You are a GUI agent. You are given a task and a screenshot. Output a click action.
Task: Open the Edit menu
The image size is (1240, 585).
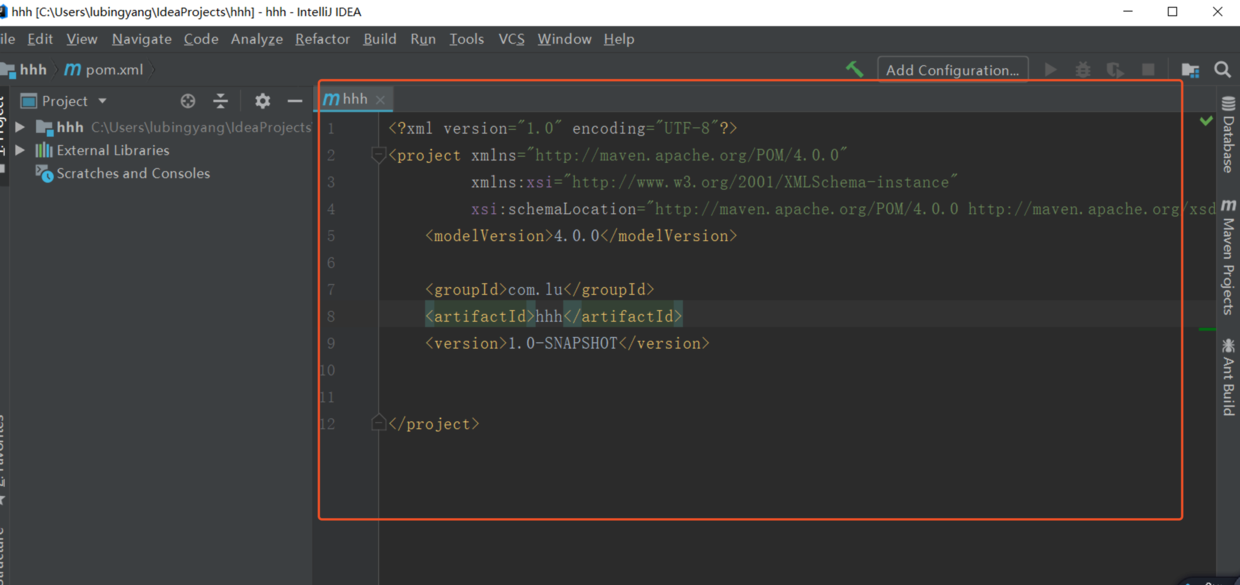click(x=40, y=39)
